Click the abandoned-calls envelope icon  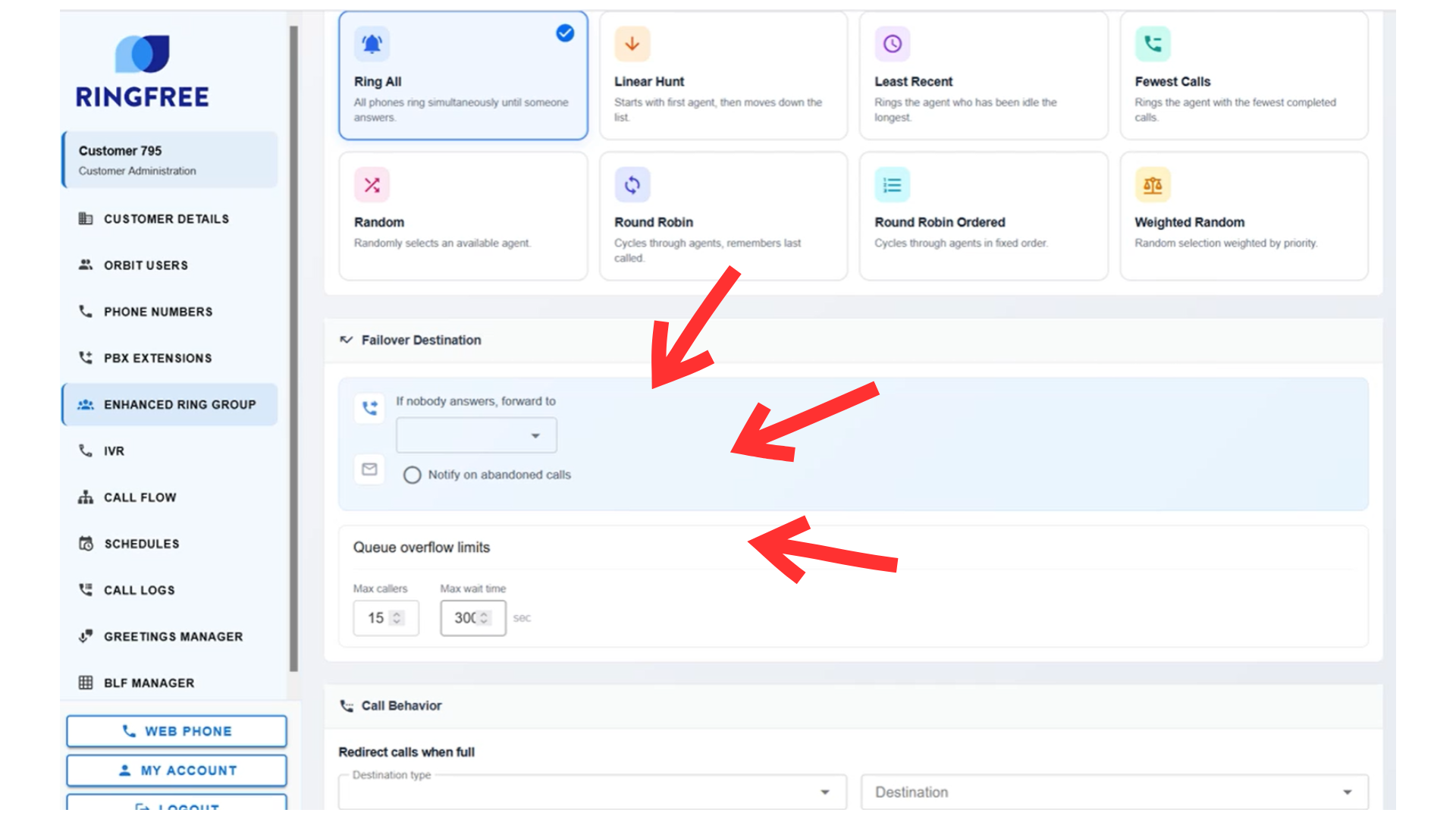369,469
